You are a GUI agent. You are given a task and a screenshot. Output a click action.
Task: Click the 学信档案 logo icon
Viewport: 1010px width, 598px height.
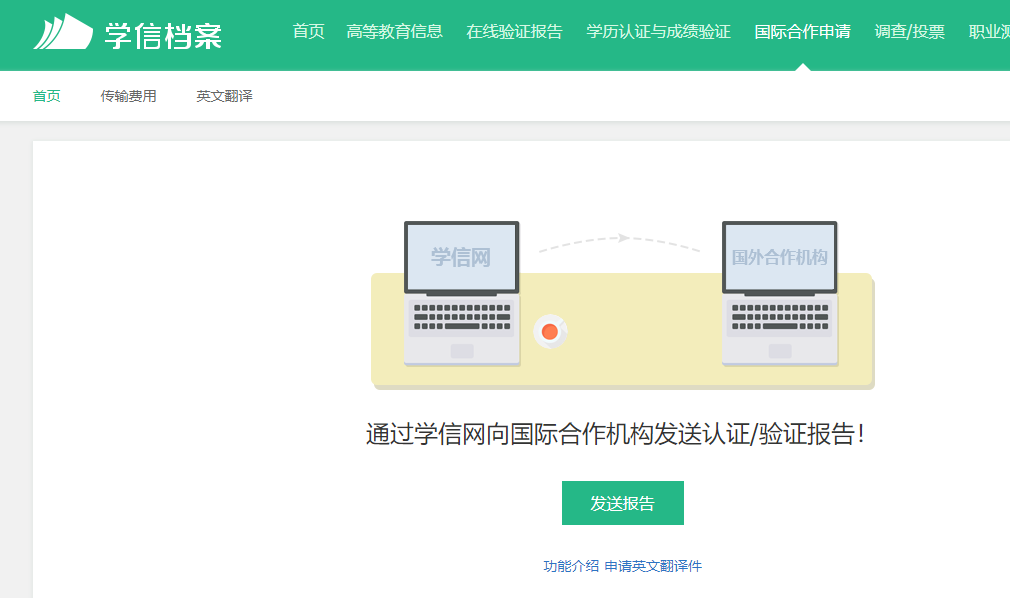[x=63, y=32]
